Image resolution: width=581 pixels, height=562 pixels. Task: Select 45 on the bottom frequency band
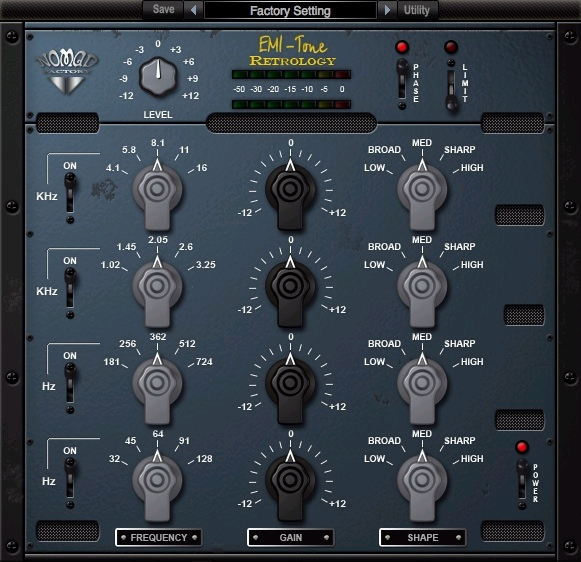click(130, 441)
